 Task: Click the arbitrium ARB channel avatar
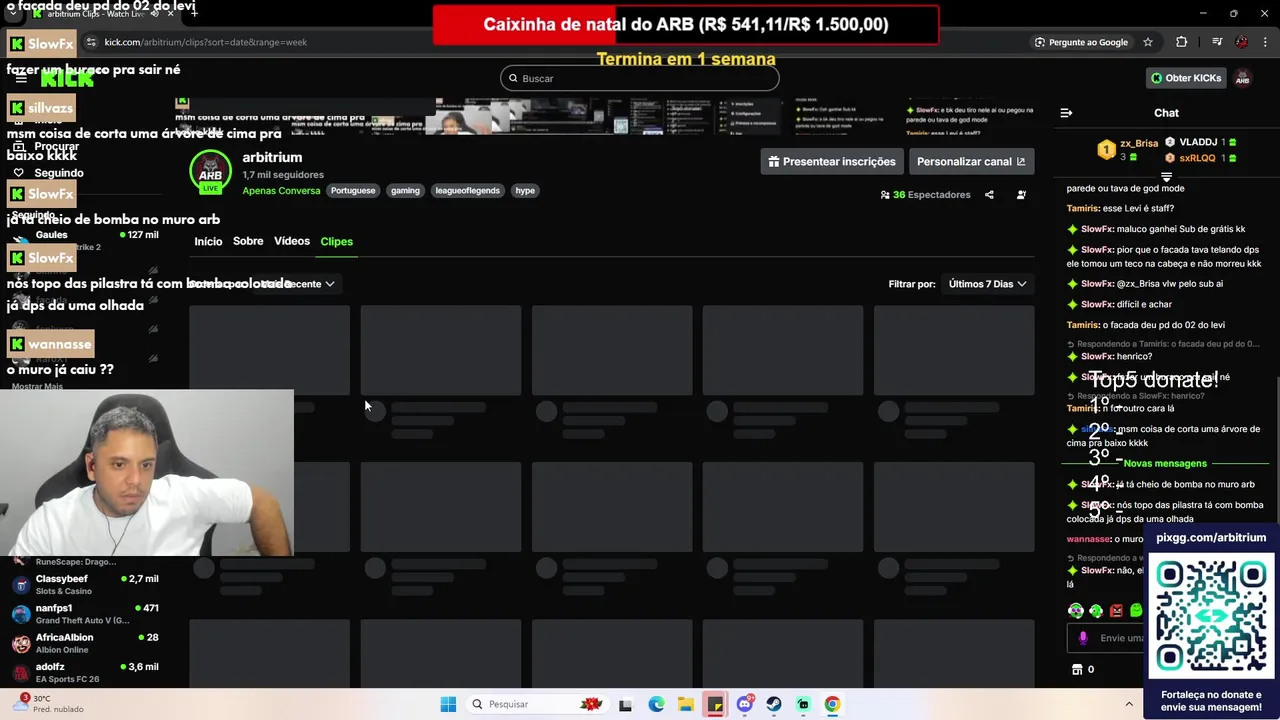210,171
